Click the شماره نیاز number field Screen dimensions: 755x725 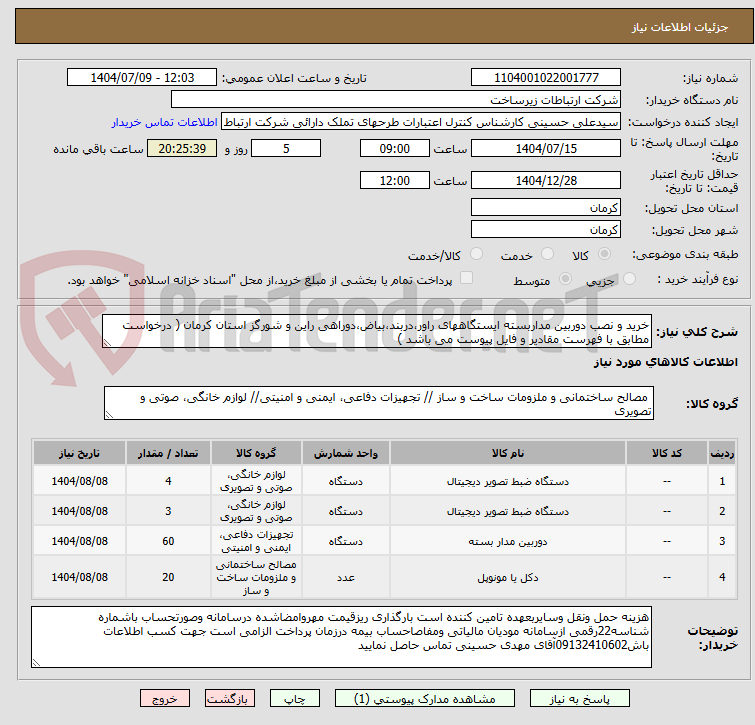click(x=546, y=78)
